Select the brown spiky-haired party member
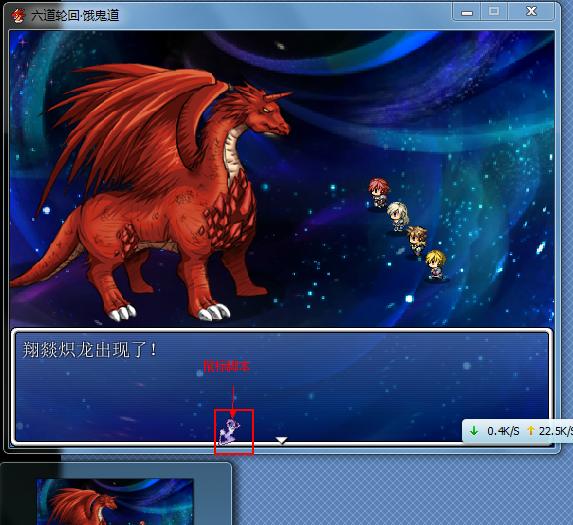This screenshot has width=573, height=525. [417, 240]
